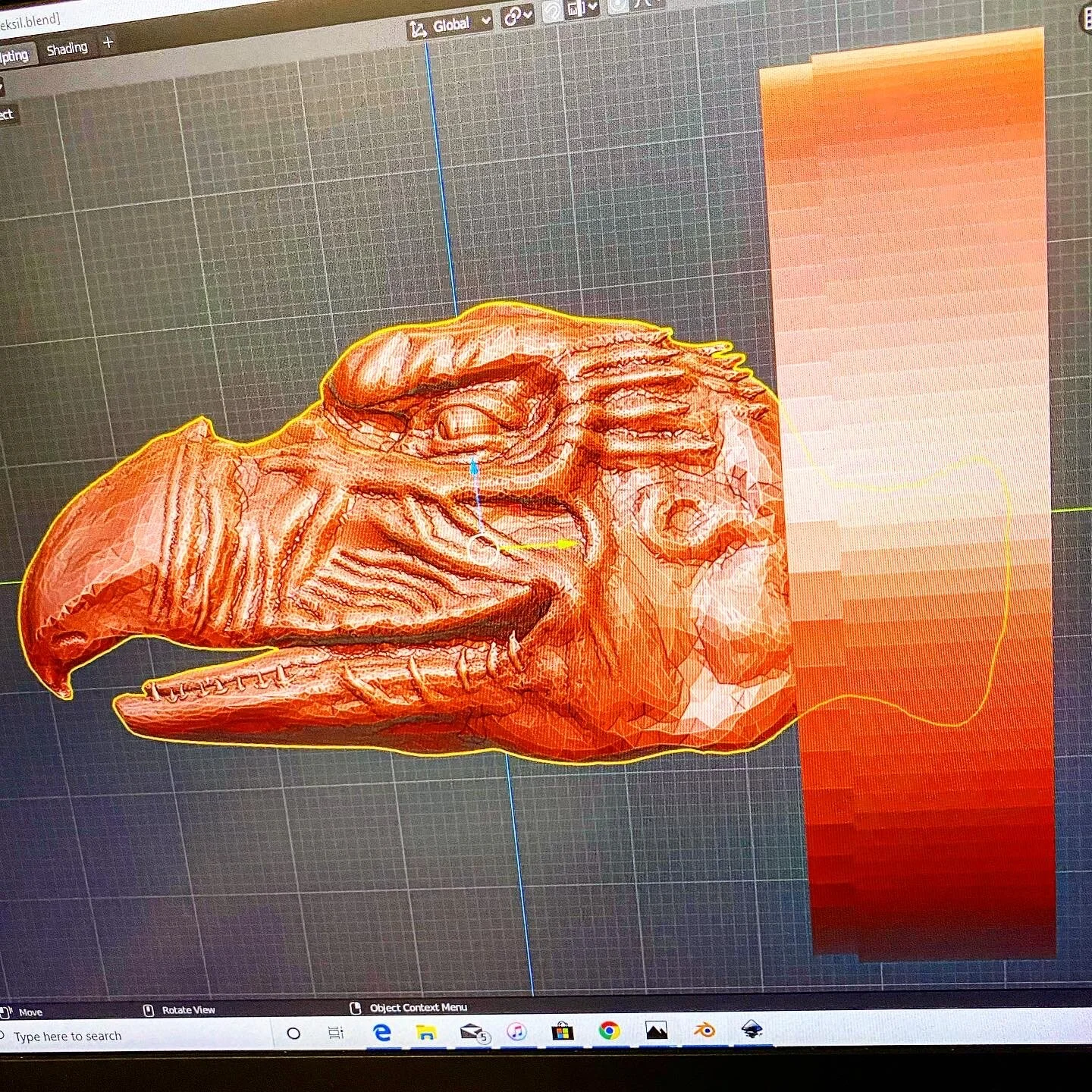
Task: Open the Global transform orientation dropdown
Action: pyautogui.click(x=451, y=26)
